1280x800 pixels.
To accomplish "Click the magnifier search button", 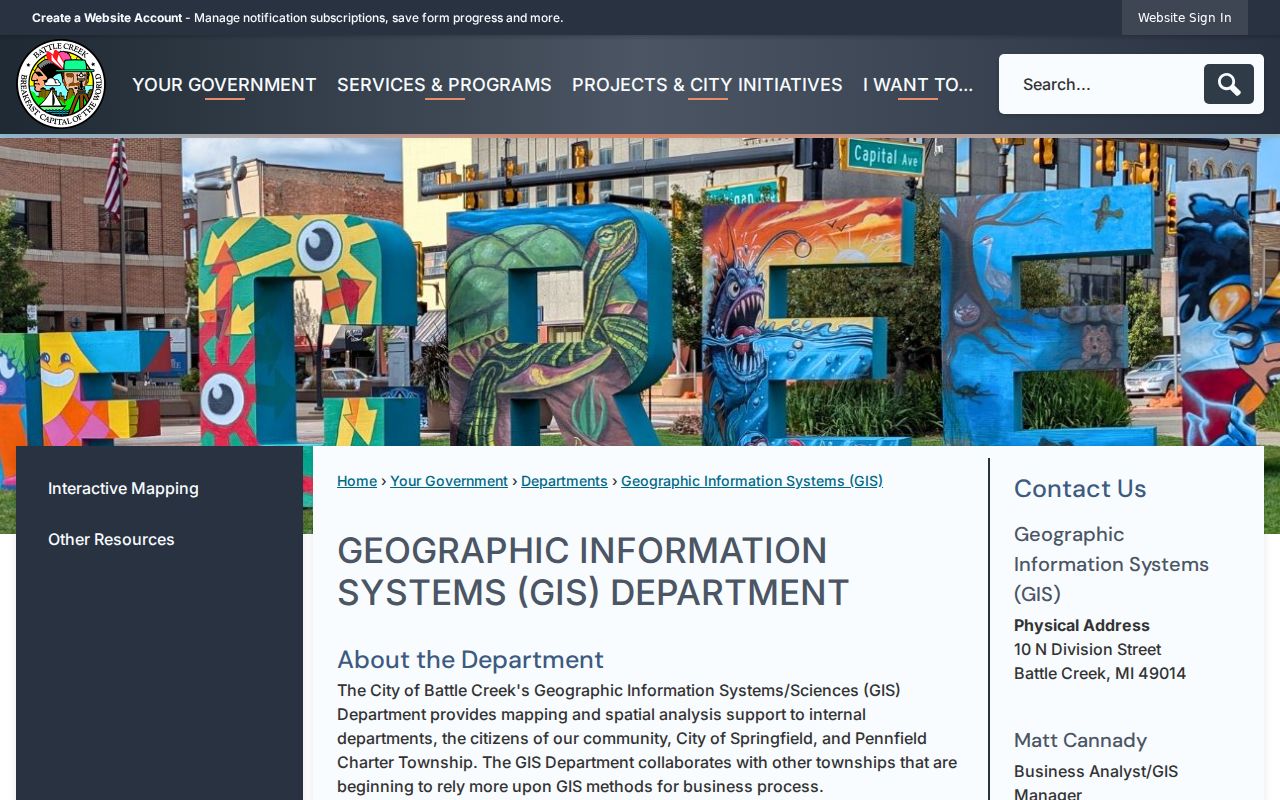I will (1228, 84).
